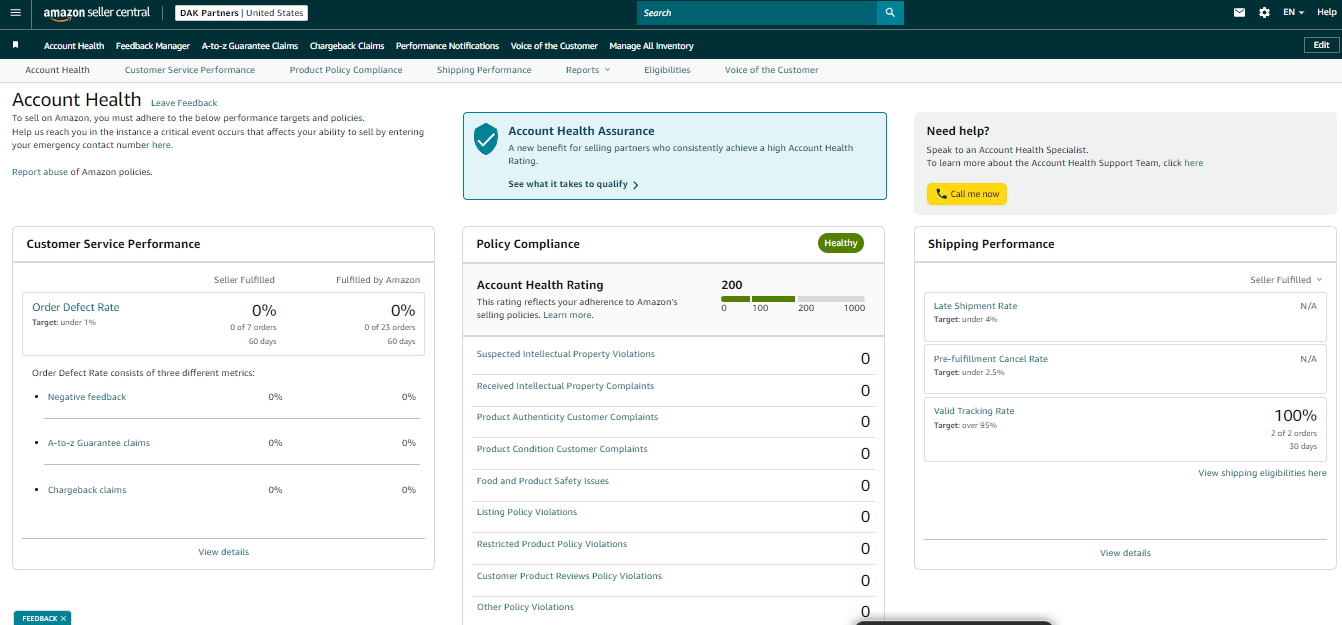Click the Healthy status badge
This screenshot has width=1342, height=625.
841,243
